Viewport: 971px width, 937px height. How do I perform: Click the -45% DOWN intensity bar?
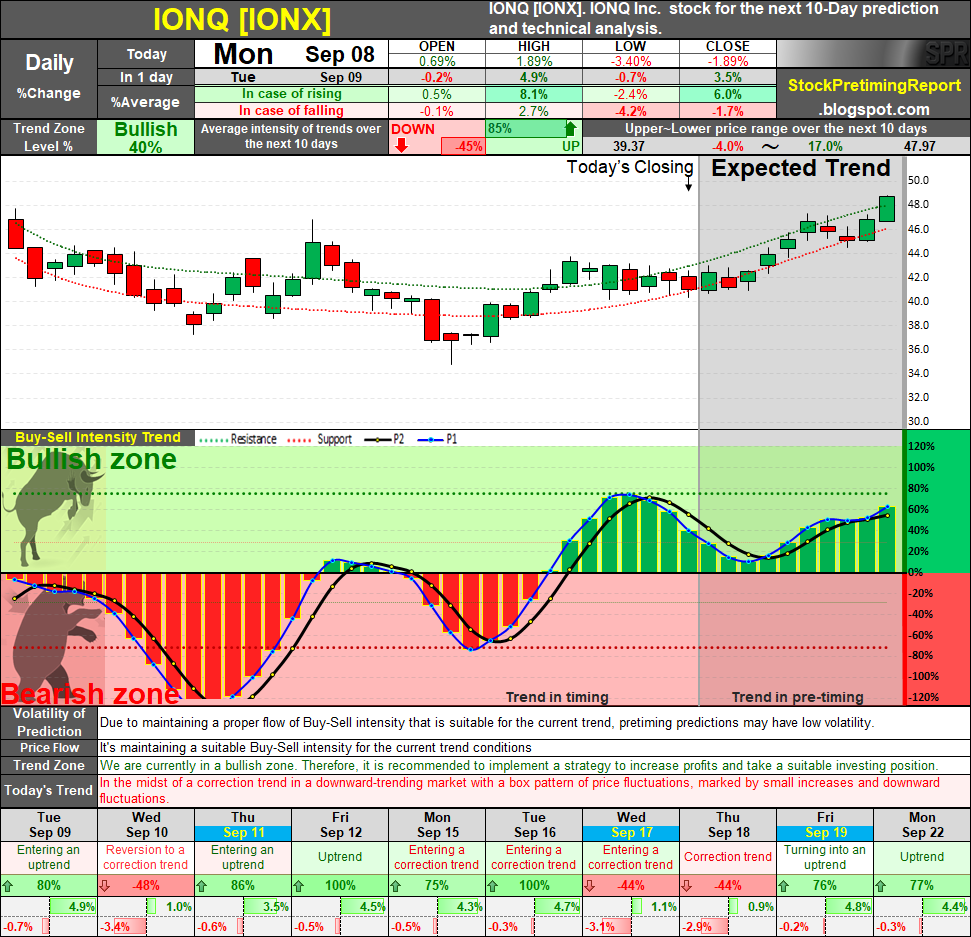463,147
